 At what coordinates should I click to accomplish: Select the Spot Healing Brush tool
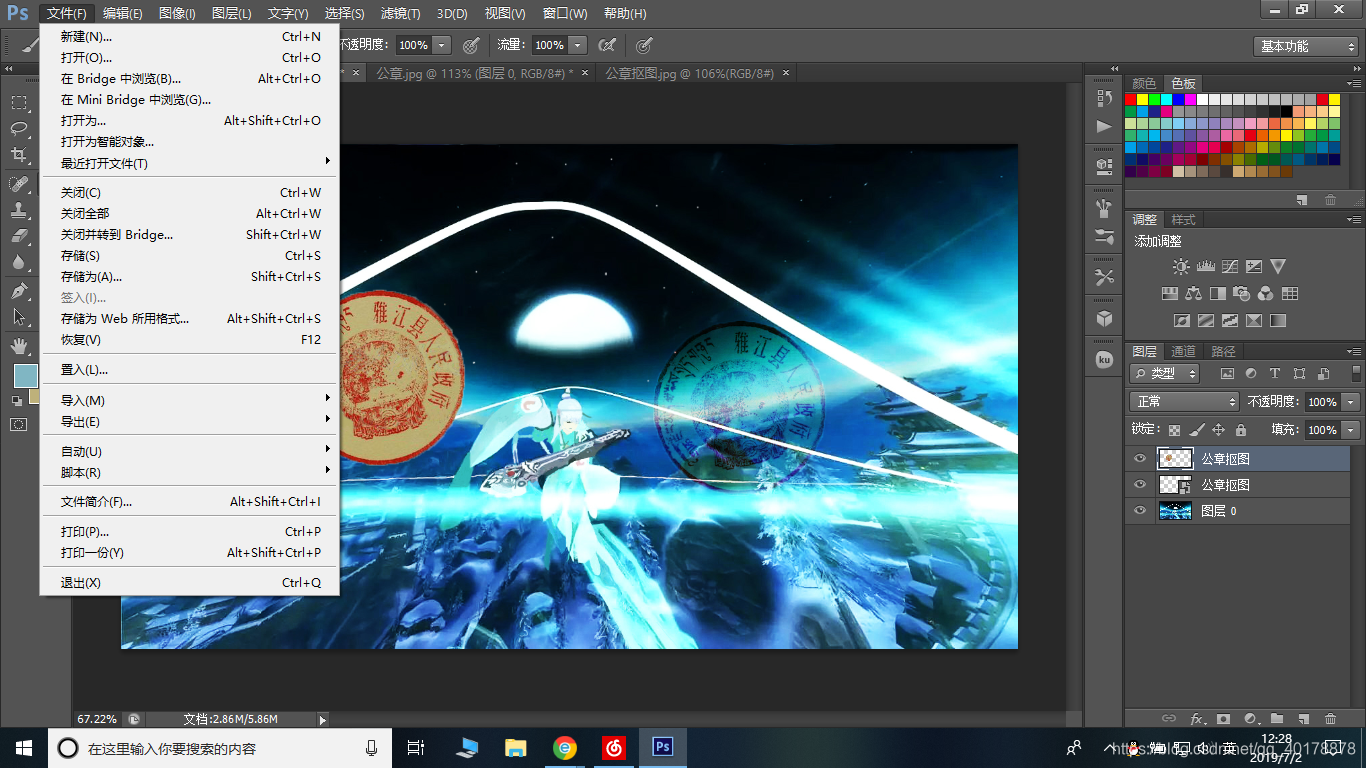coord(19,184)
